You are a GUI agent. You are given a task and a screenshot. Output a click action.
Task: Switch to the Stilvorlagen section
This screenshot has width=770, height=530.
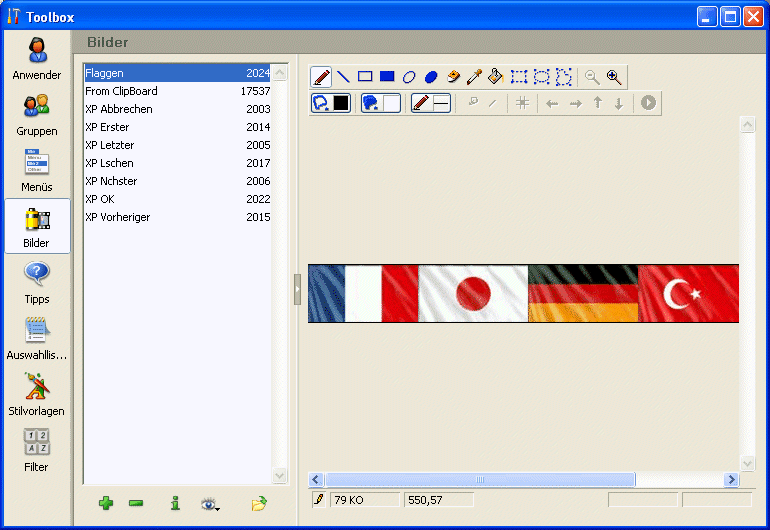click(x=37, y=394)
